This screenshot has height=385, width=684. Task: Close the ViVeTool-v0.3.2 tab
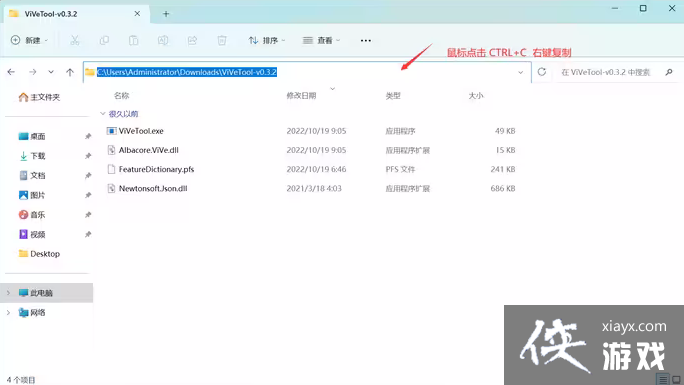click(137, 14)
